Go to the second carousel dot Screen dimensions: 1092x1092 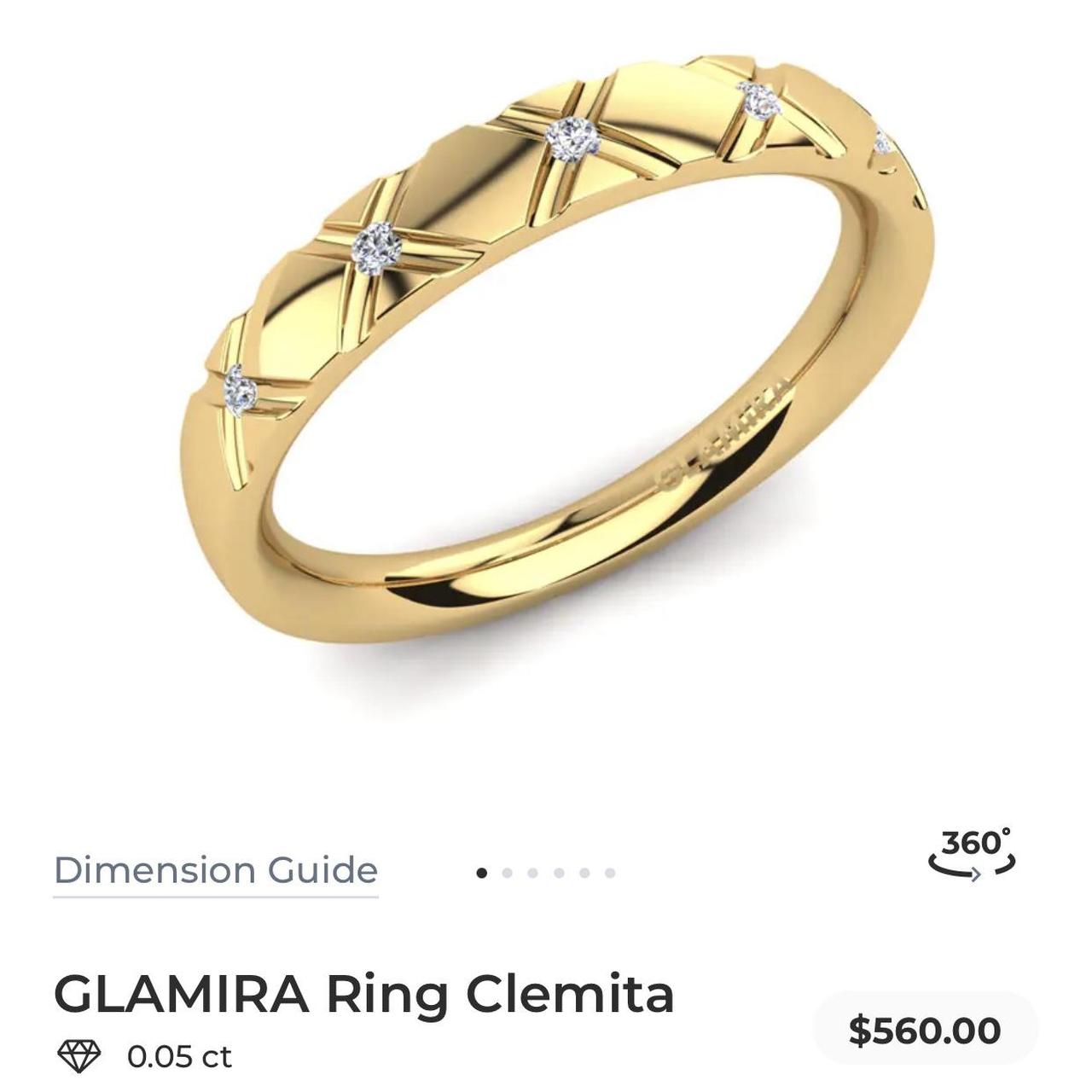pos(508,873)
